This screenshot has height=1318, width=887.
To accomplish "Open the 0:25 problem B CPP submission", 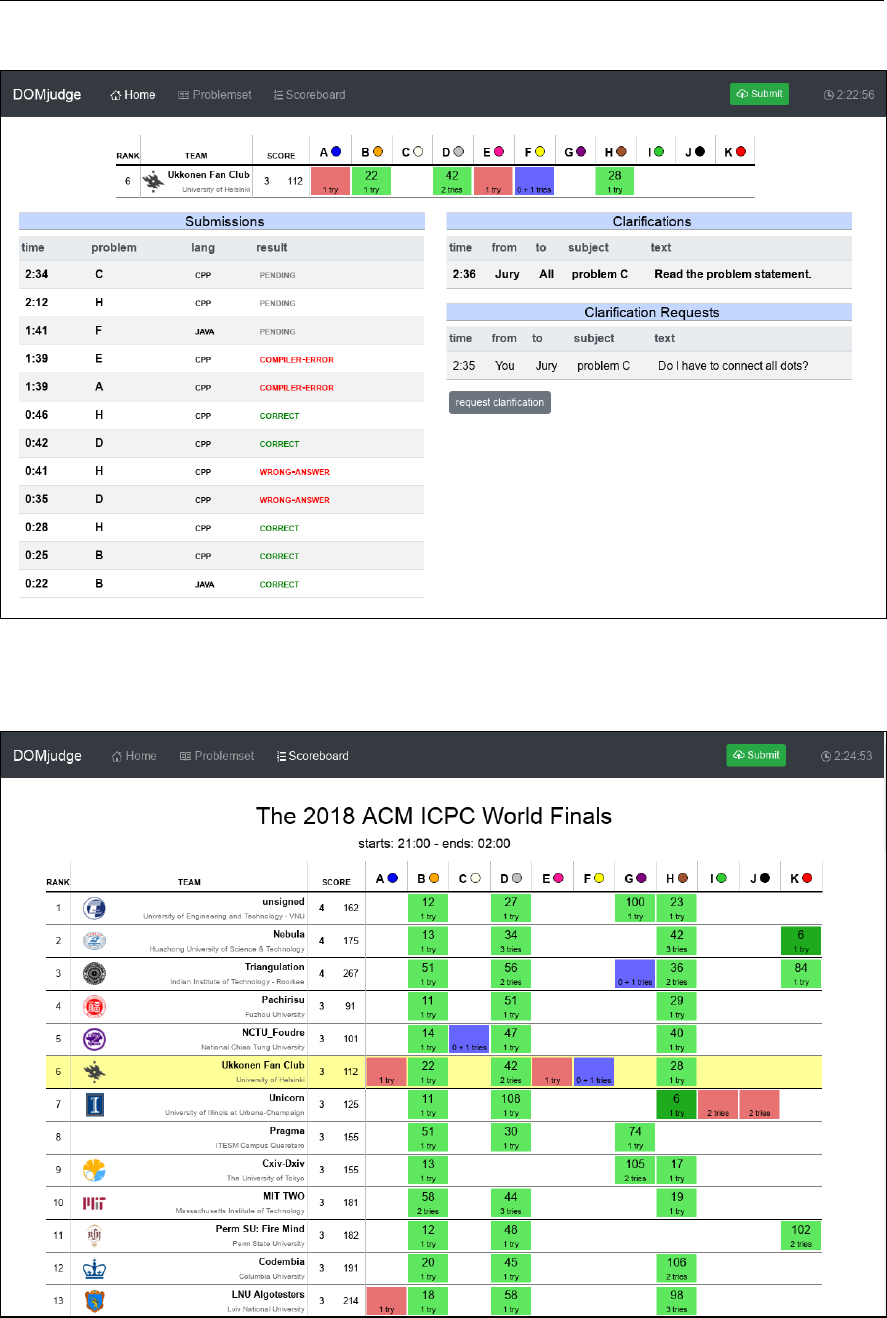I will (221, 555).
